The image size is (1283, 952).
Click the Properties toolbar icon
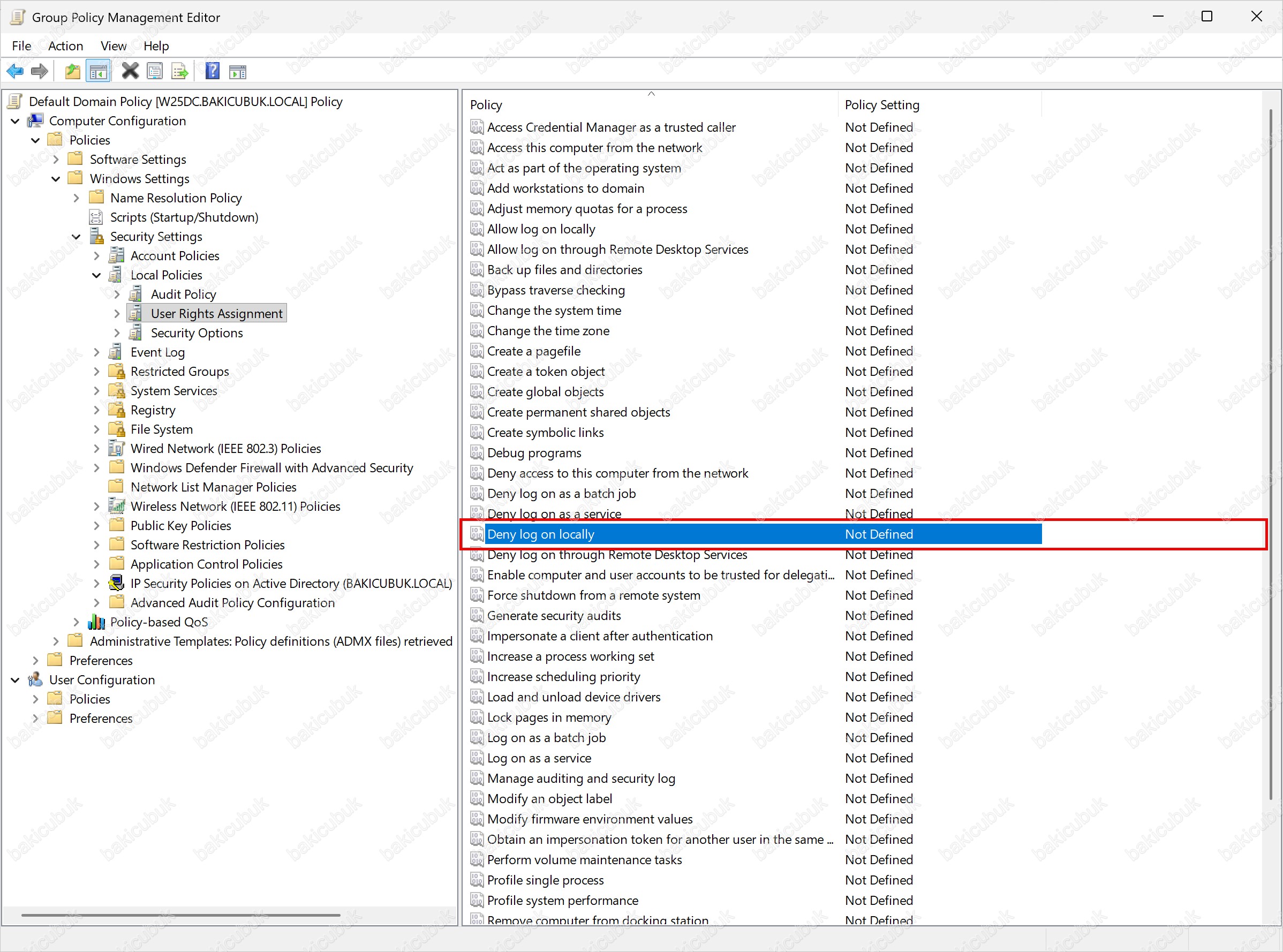pyautogui.click(x=154, y=71)
